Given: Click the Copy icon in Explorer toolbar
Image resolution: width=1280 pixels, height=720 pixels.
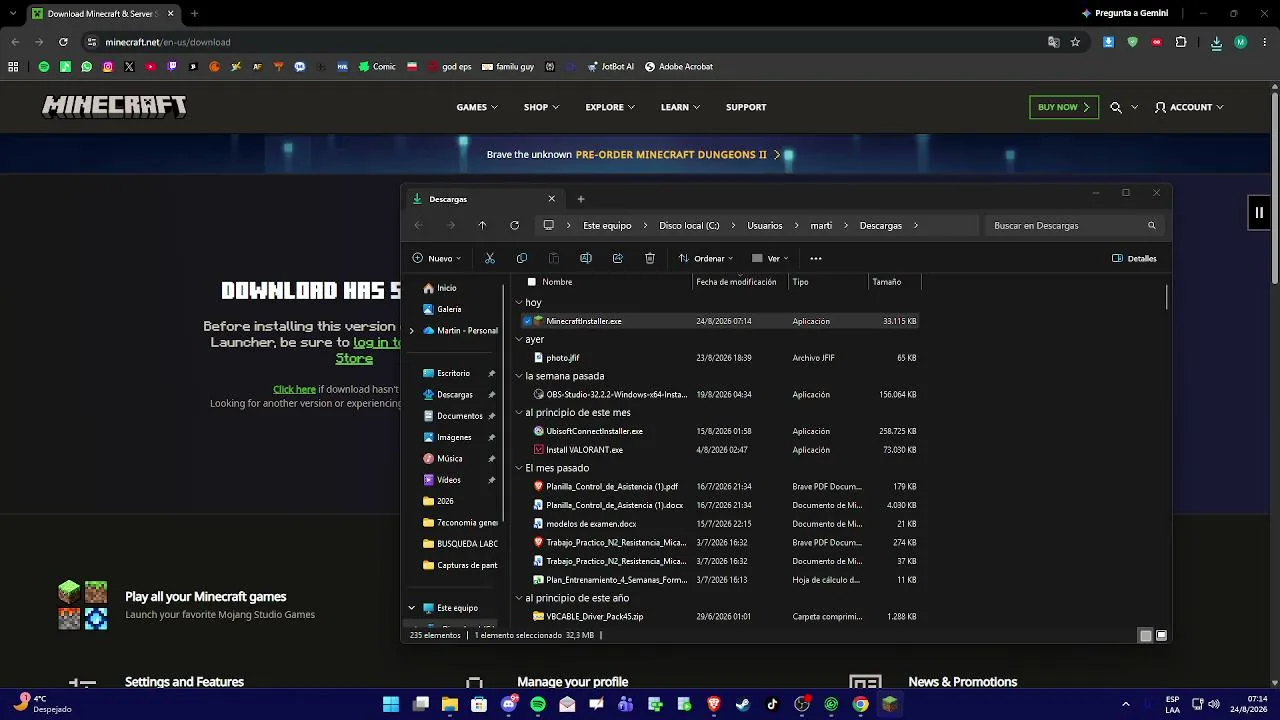Looking at the screenshot, I should click(522, 258).
